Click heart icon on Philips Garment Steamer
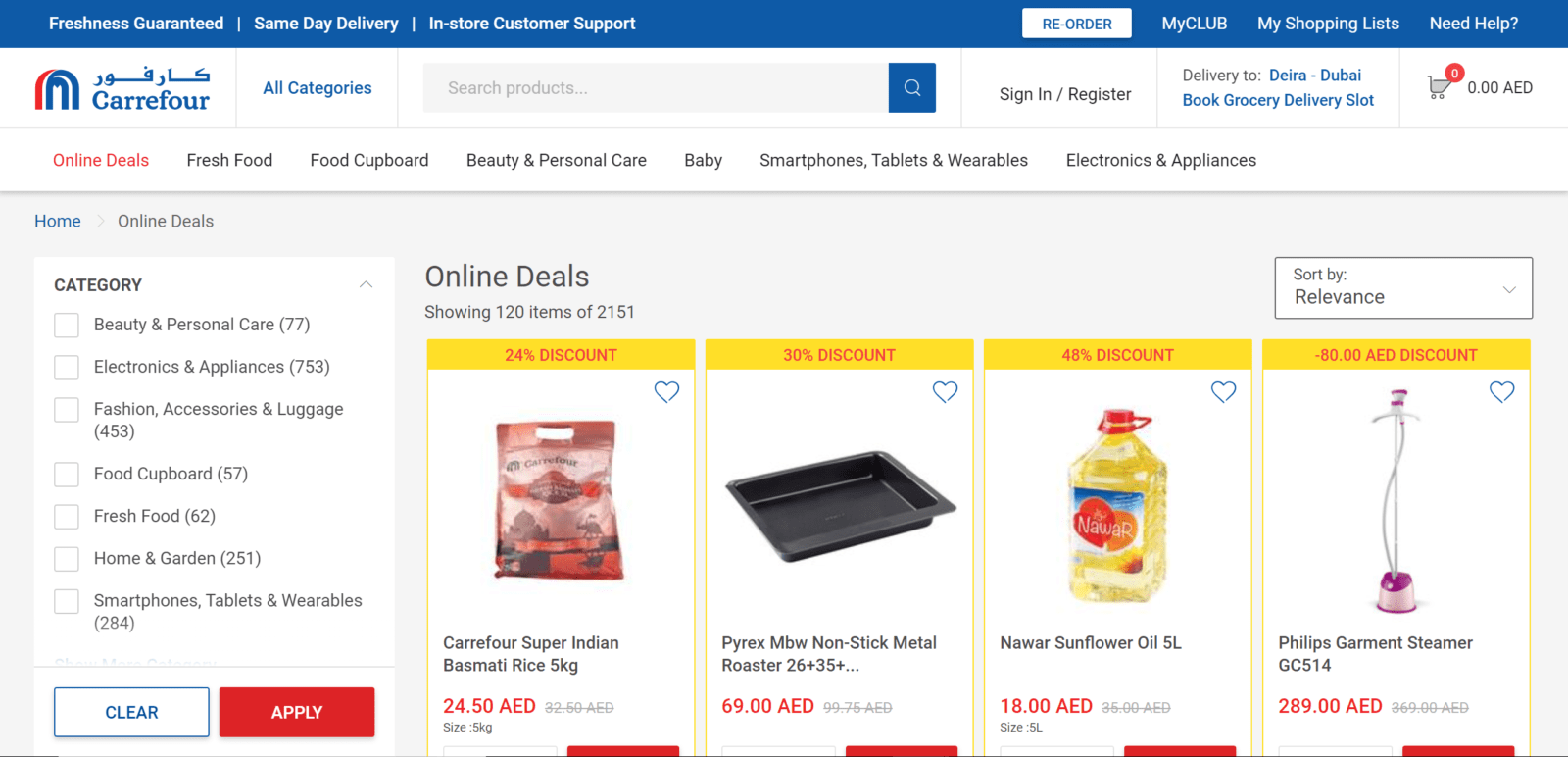The width and height of the screenshot is (1568, 757). pos(1501,392)
